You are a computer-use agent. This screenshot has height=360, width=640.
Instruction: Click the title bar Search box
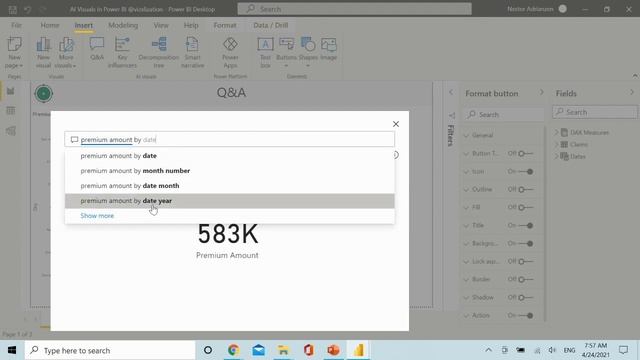coord(354,9)
